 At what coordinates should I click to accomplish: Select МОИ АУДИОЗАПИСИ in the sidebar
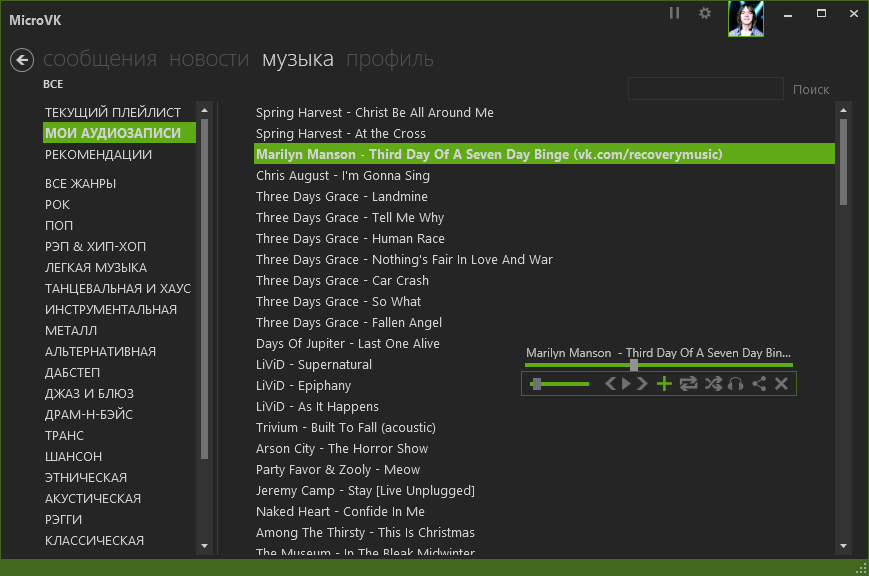click(x=119, y=133)
